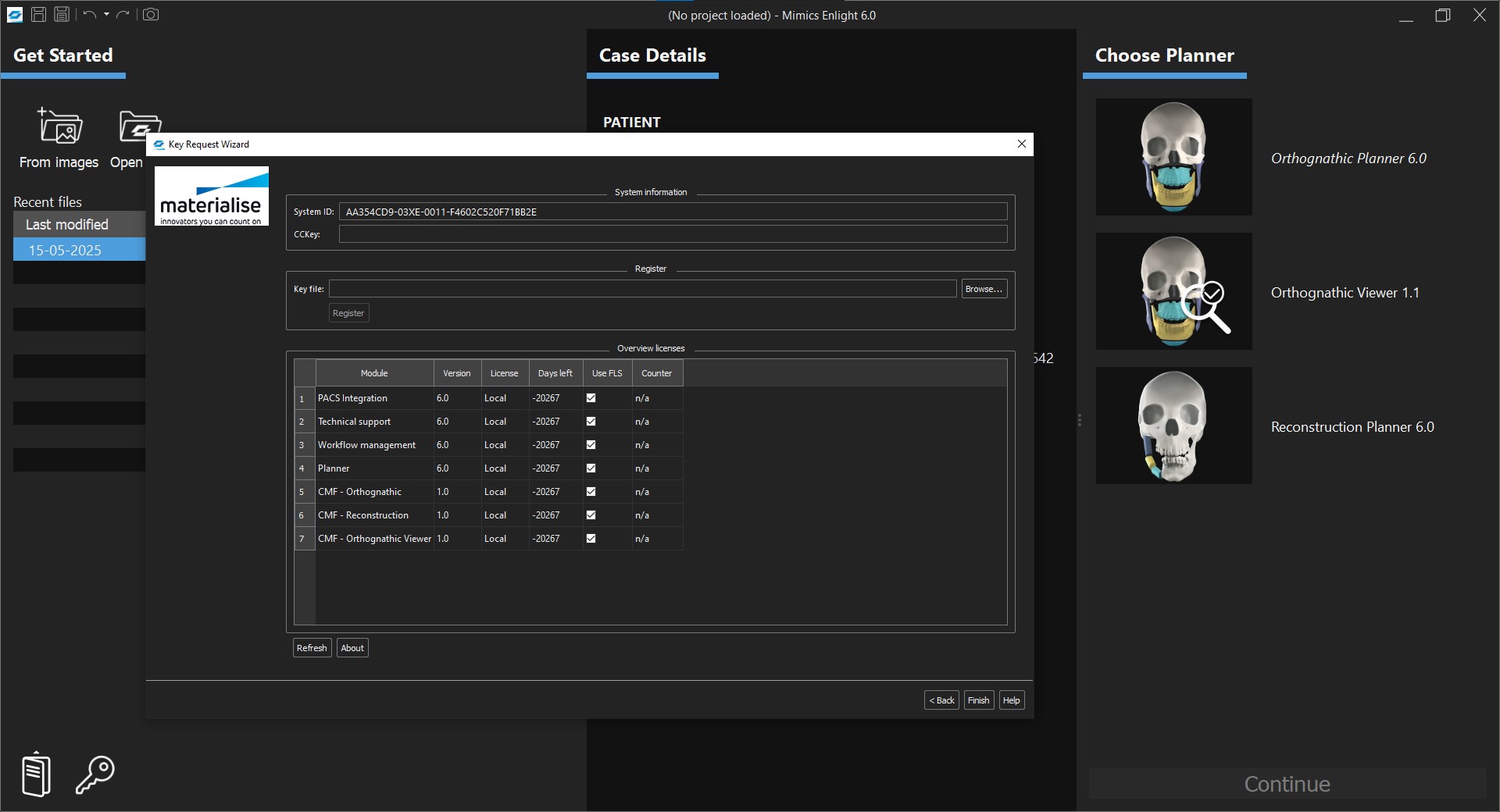Click the Counter column header
The width and height of the screenshot is (1500, 812).
pyautogui.click(x=657, y=373)
